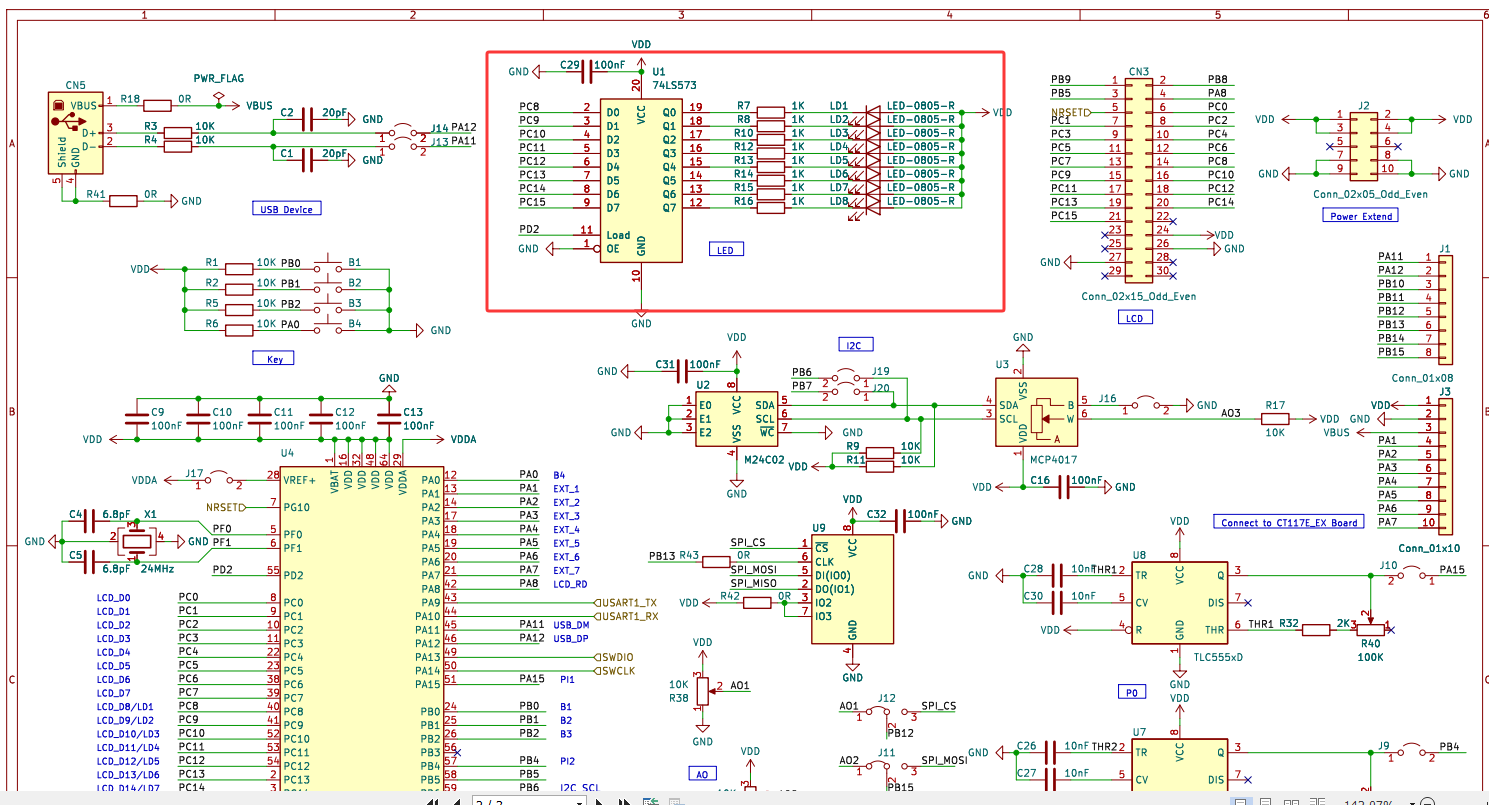
Task: Click the J11 jumper reference
Action: pos(886,752)
